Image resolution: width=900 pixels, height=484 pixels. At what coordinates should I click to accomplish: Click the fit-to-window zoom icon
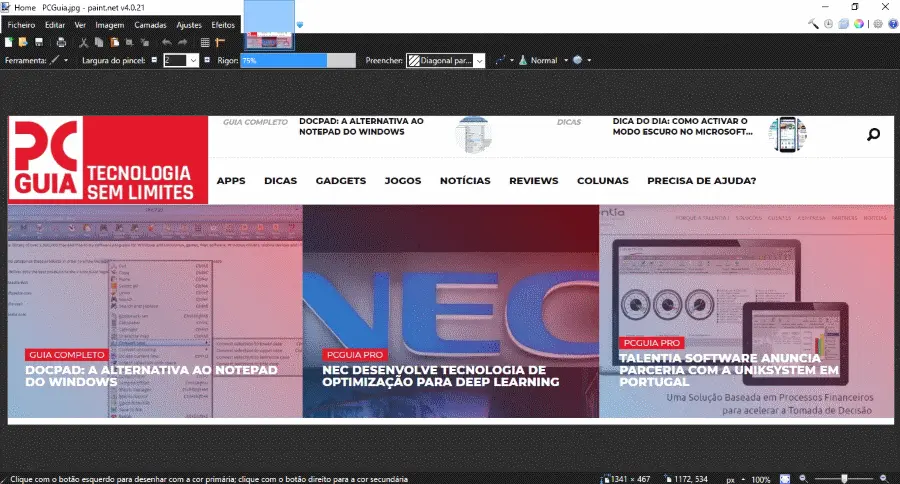tap(785, 479)
